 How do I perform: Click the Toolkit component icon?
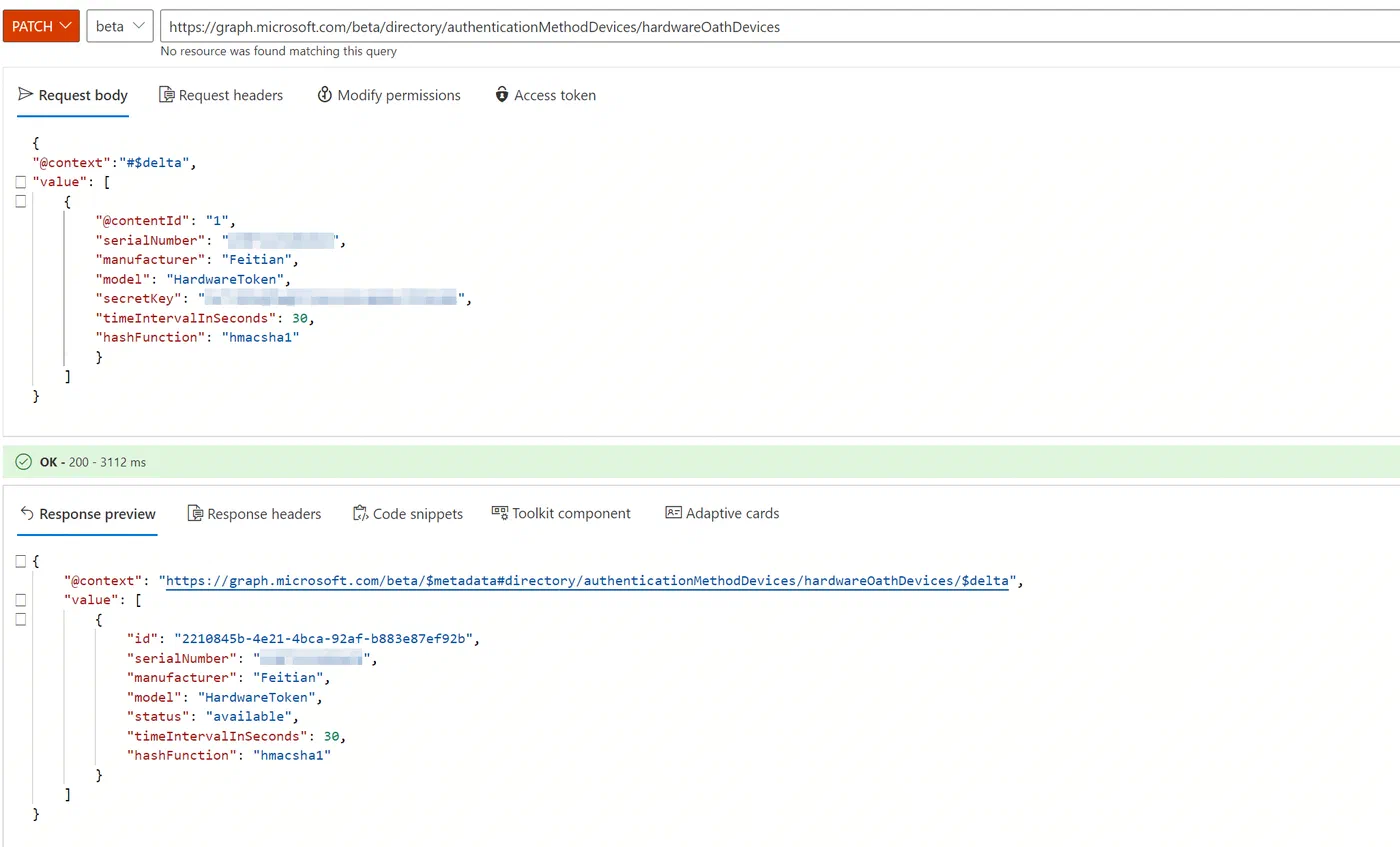point(500,512)
